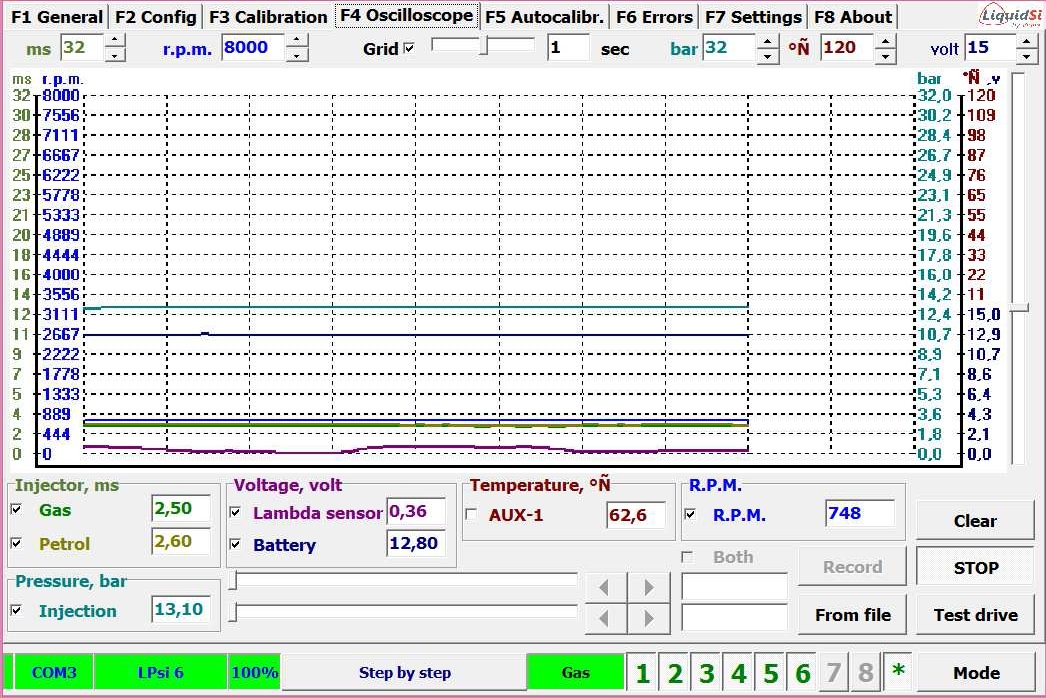This screenshot has height=698, width=1046.
Task: Click the bar scale input field
Action: (727, 48)
